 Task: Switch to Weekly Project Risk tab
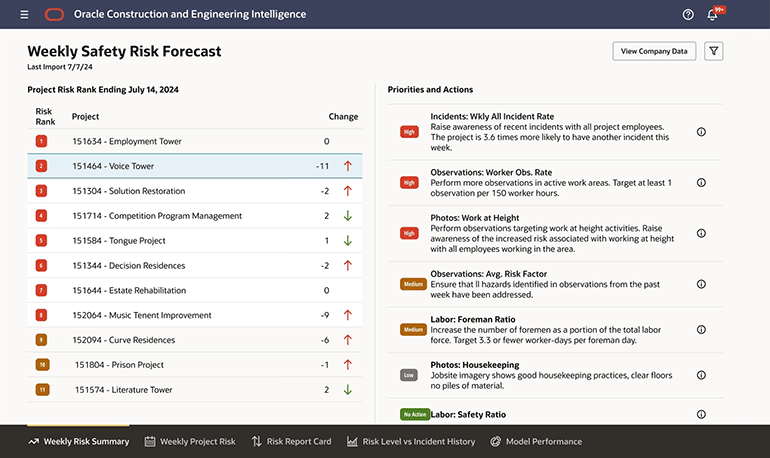coord(190,441)
